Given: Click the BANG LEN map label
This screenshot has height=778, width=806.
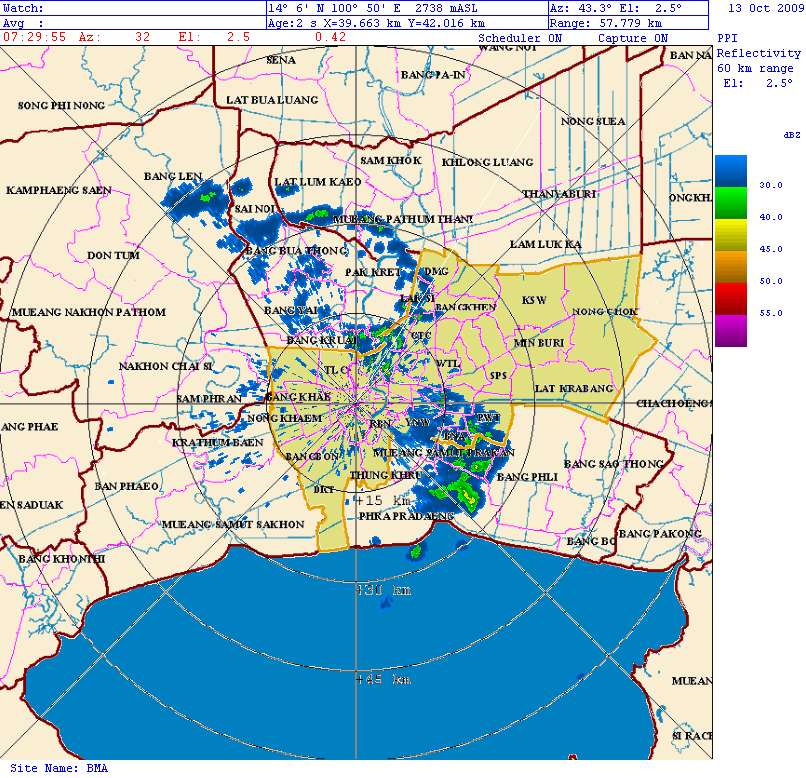Looking at the screenshot, I should tap(173, 176).
